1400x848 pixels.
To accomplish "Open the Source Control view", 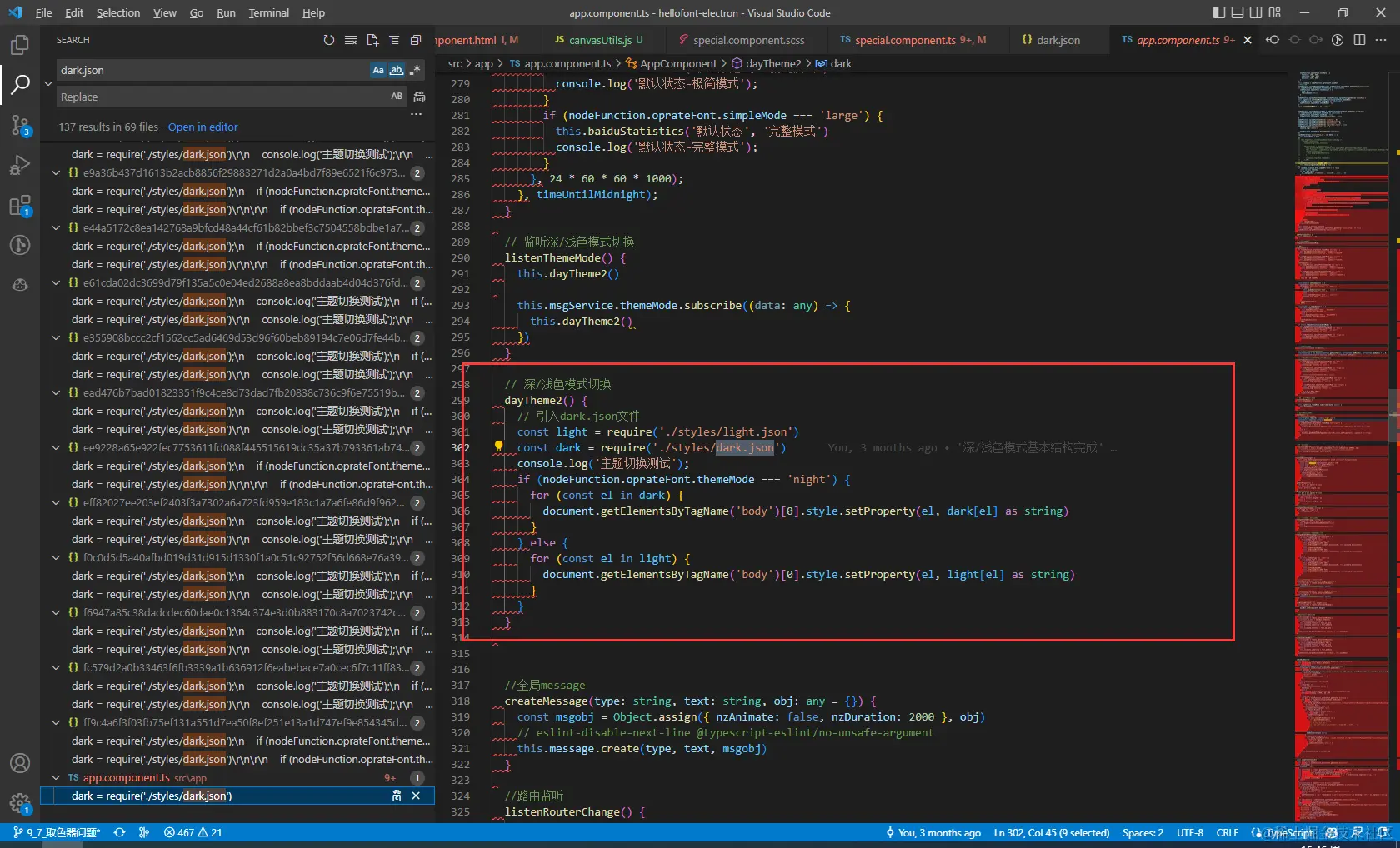I will coord(19,125).
